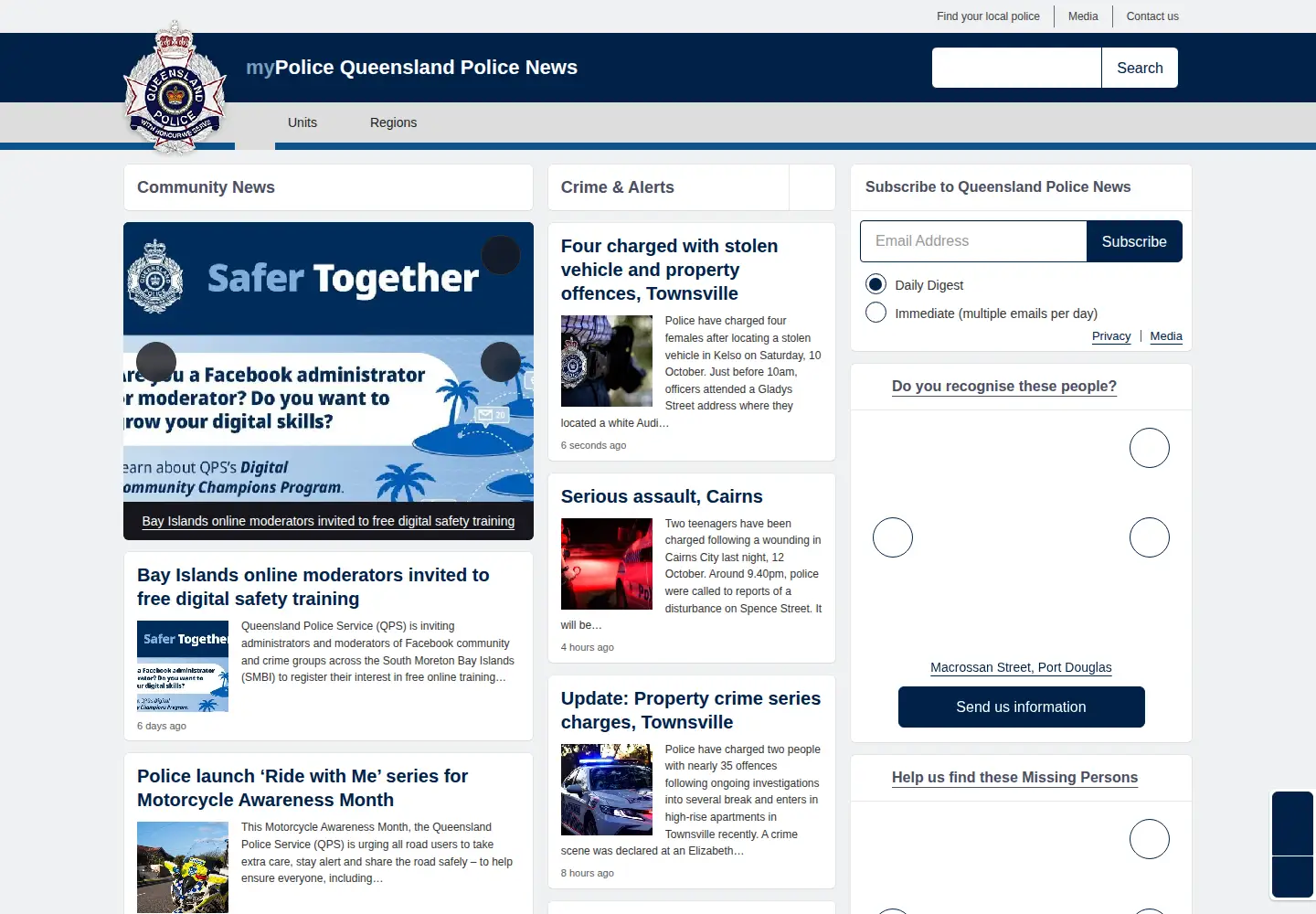Click the banner caption link about Bay Islands moderators
Screen dimensions: 1316x914
(x=328, y=521)
